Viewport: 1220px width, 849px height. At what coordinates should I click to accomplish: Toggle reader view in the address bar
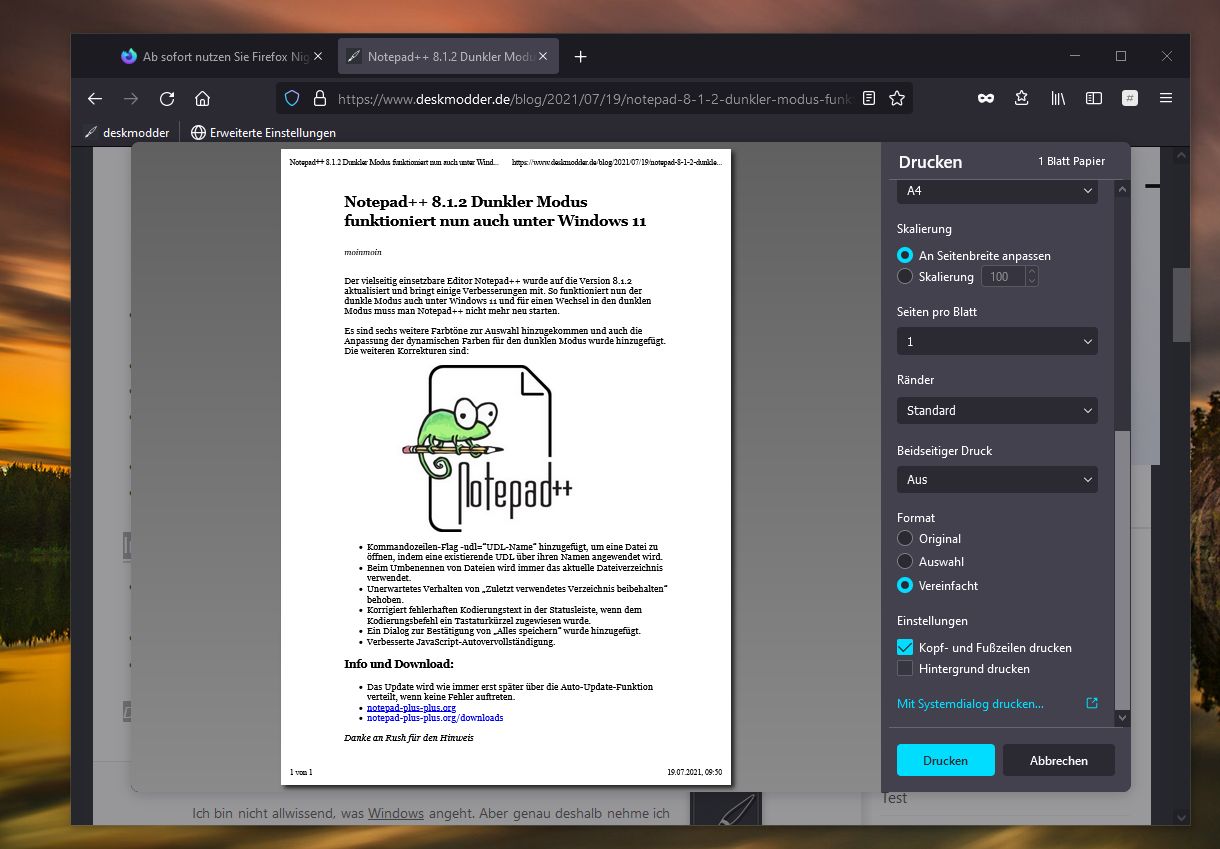(869, 98)
